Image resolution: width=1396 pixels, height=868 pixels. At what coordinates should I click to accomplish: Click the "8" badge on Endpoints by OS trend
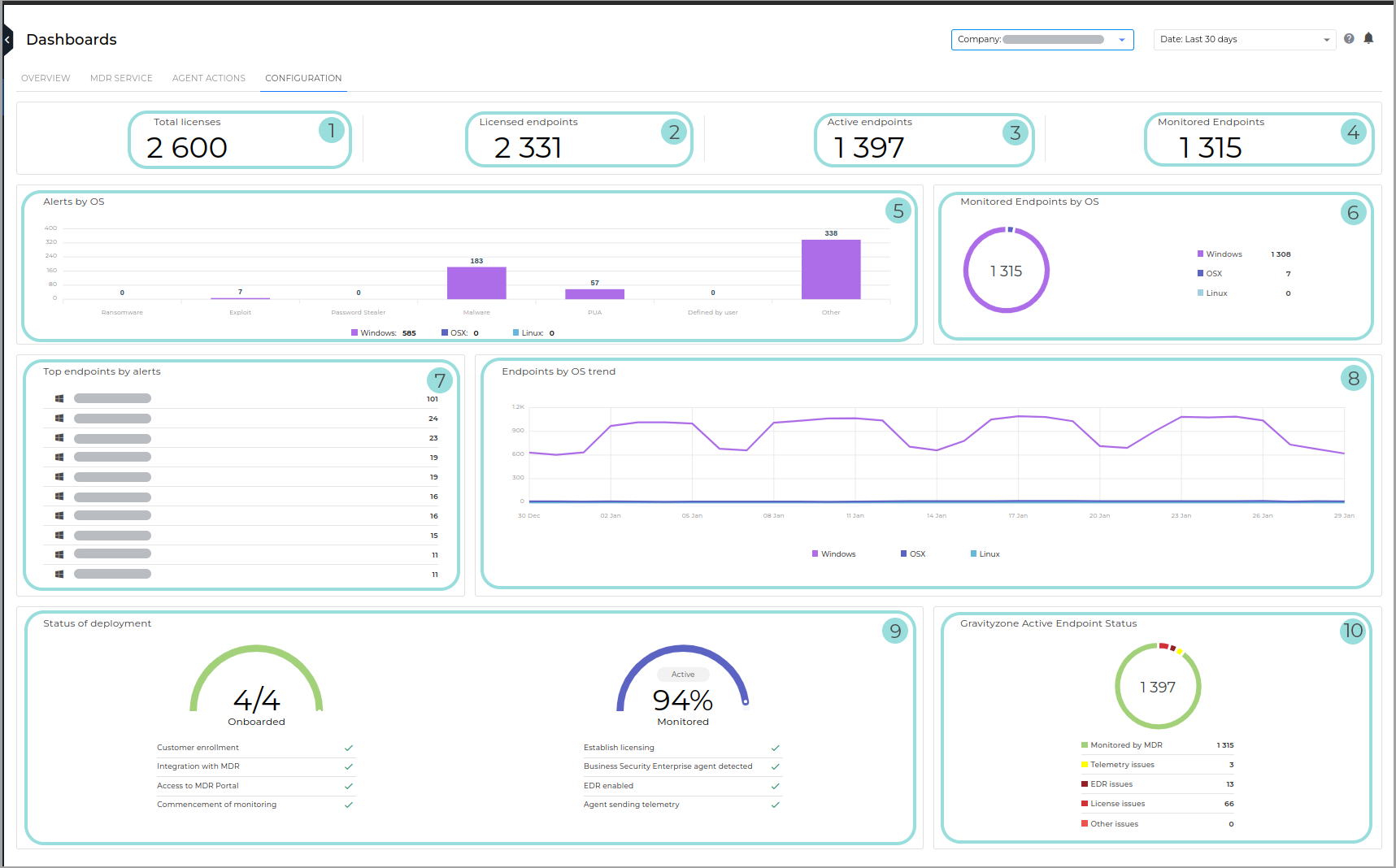click(x=1353, y=378)
